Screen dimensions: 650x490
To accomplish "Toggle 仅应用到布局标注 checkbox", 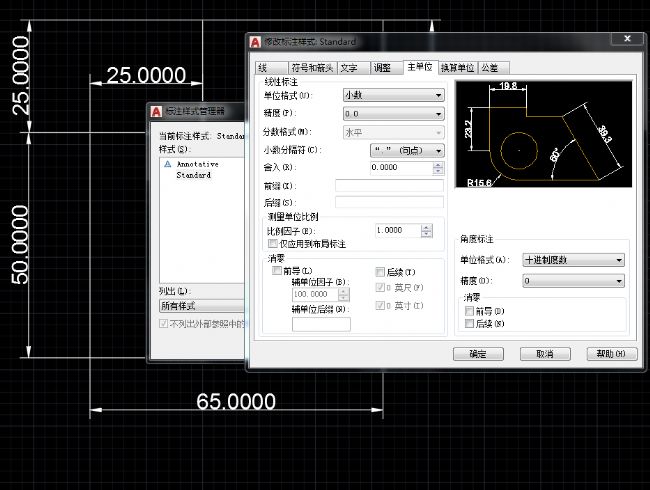I will (273, 243).
